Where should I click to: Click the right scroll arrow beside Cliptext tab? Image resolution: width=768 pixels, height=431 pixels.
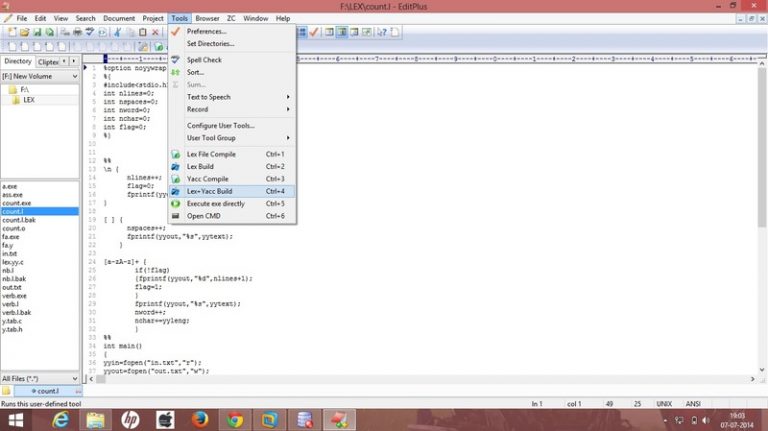click(x=73, y=61)
